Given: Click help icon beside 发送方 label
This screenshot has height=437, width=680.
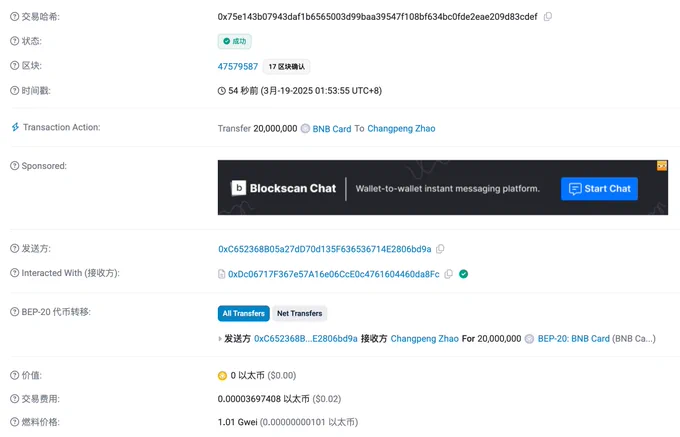Looking at the screenshot, I should coord(14,248).
